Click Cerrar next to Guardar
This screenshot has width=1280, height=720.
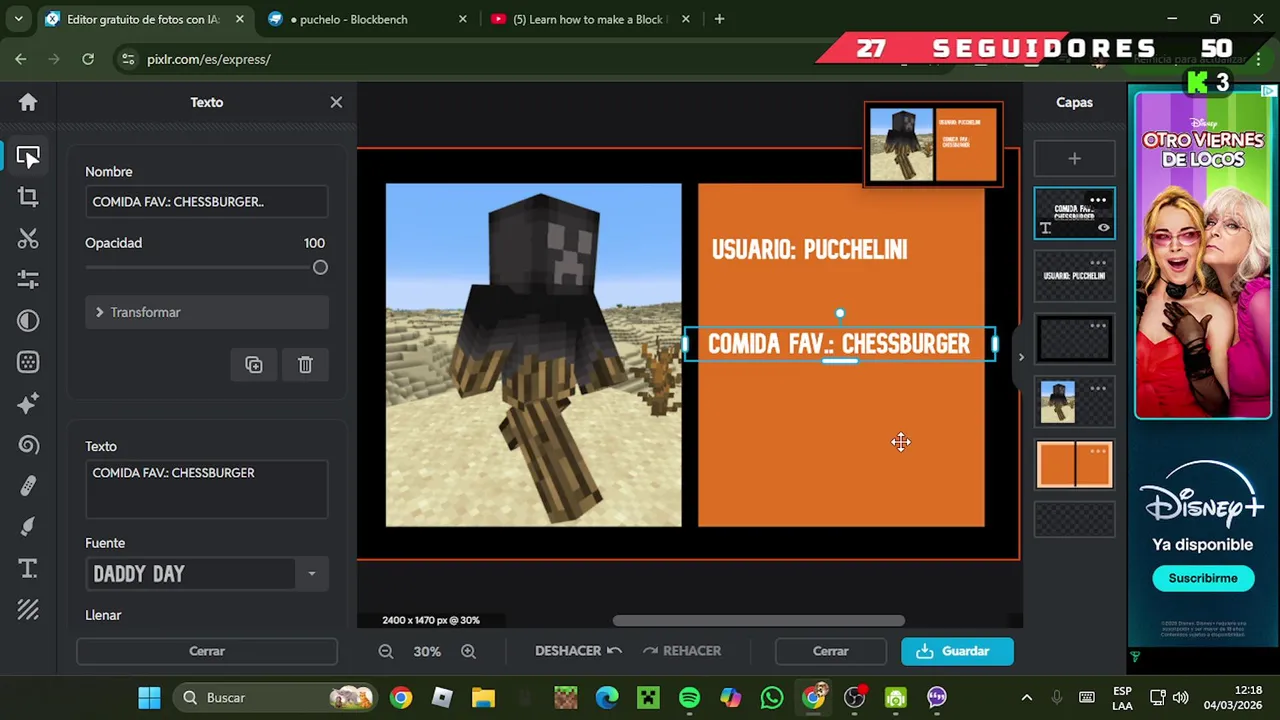pos(830,651)
